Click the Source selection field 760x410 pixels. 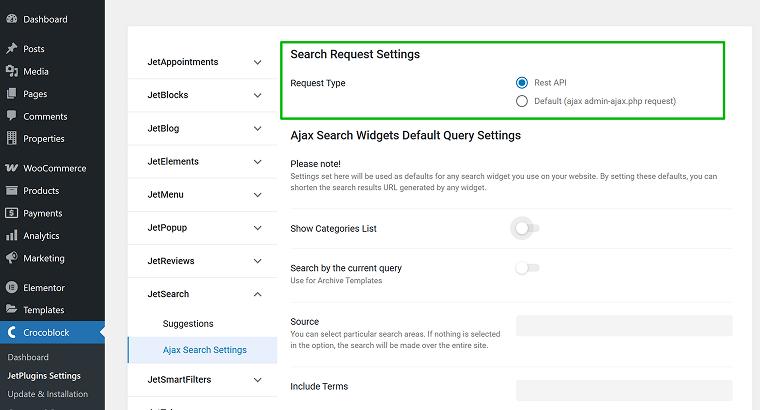(x=624, y=326)
